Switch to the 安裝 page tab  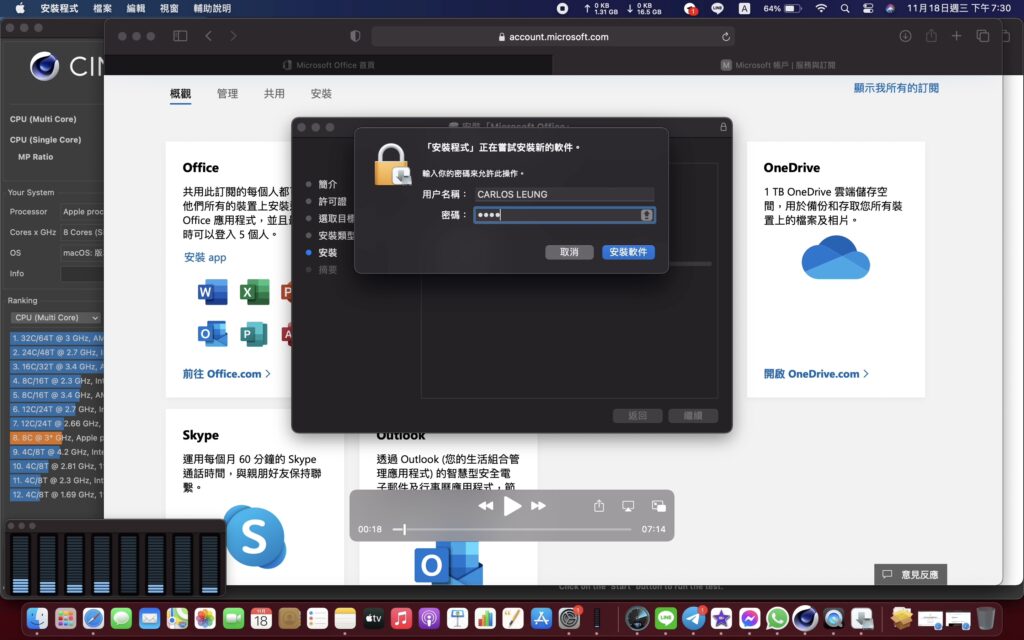[321, 93]
